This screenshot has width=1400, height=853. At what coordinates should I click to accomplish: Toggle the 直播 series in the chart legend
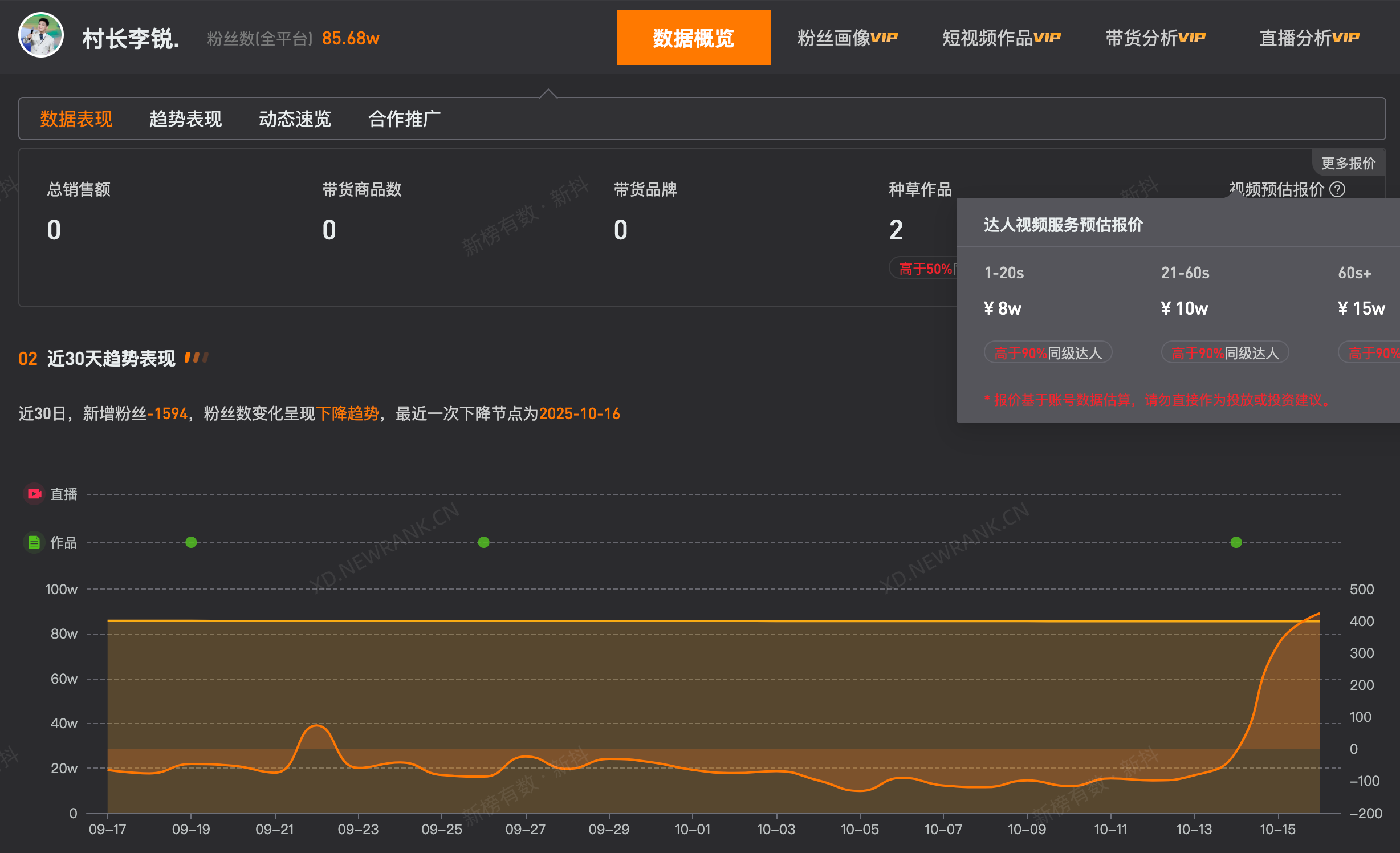tap(64, 494)
